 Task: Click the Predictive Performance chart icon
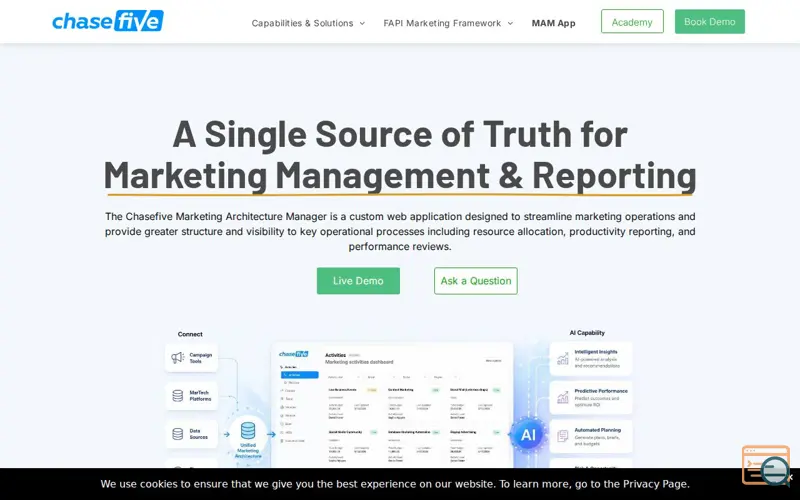pos(563,397)
